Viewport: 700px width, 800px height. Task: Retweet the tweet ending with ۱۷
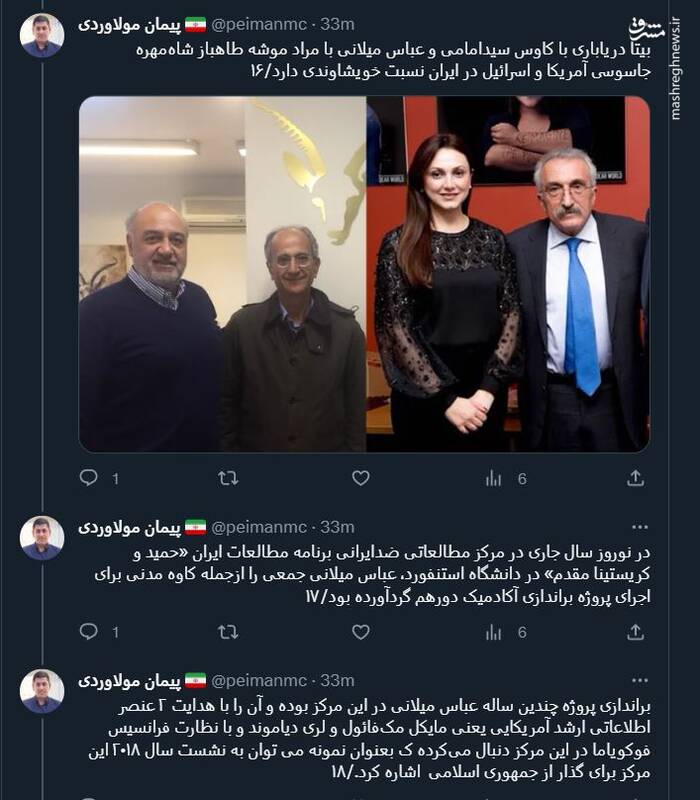tap(228, 632)
